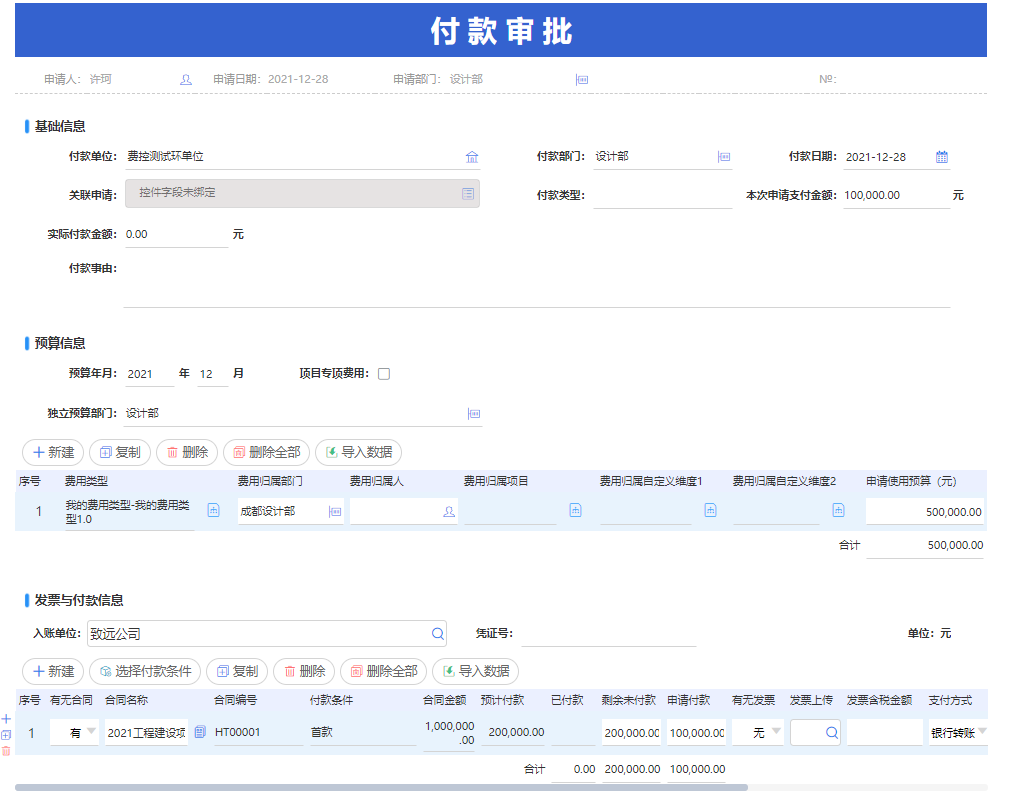
Task: Click the 费用归属自定义维度1 picker icon
Action: [710, 510]
